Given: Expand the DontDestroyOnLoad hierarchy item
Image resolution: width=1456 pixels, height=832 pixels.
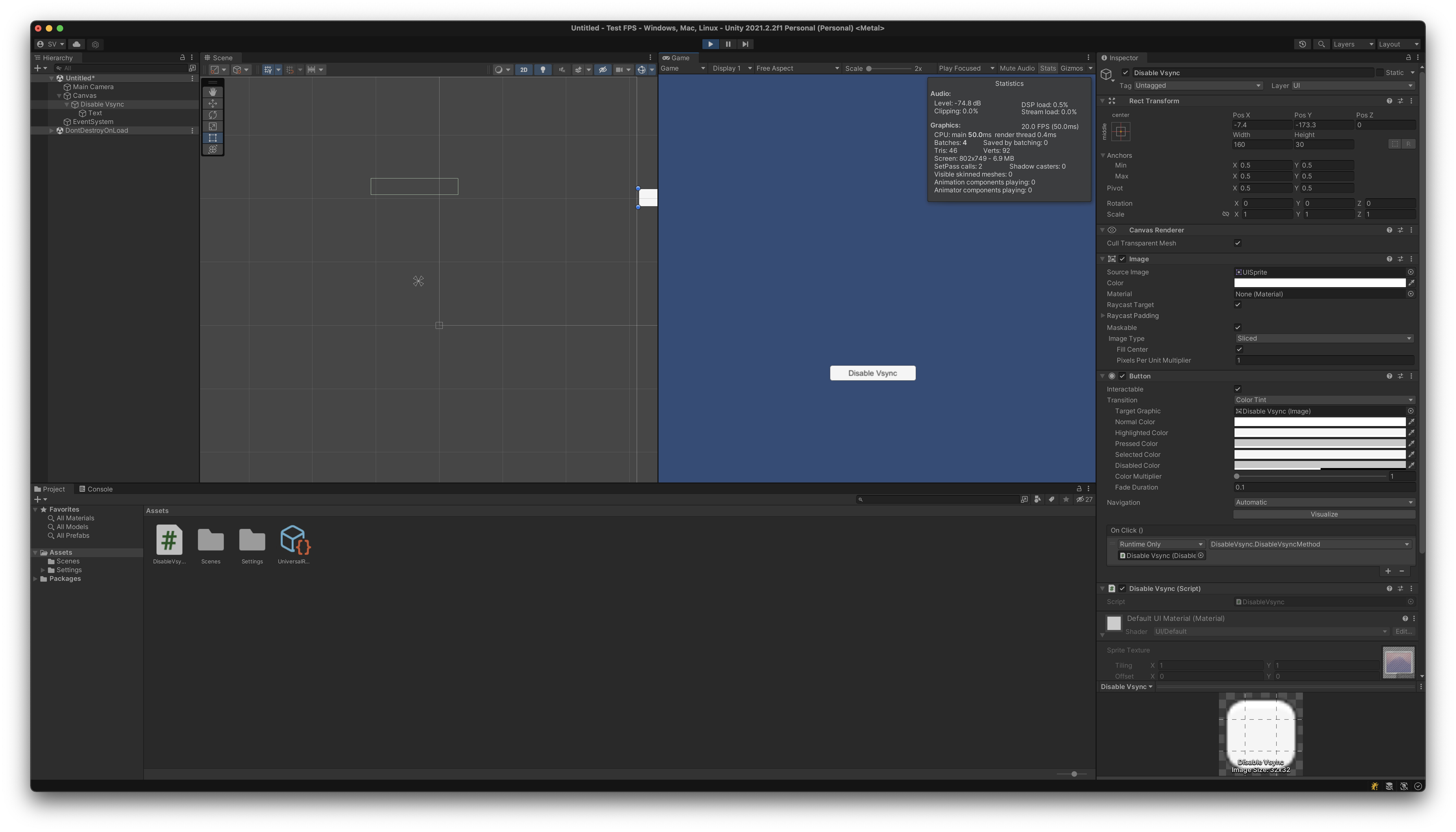Looking at the screenshot, I should (52, 130).
